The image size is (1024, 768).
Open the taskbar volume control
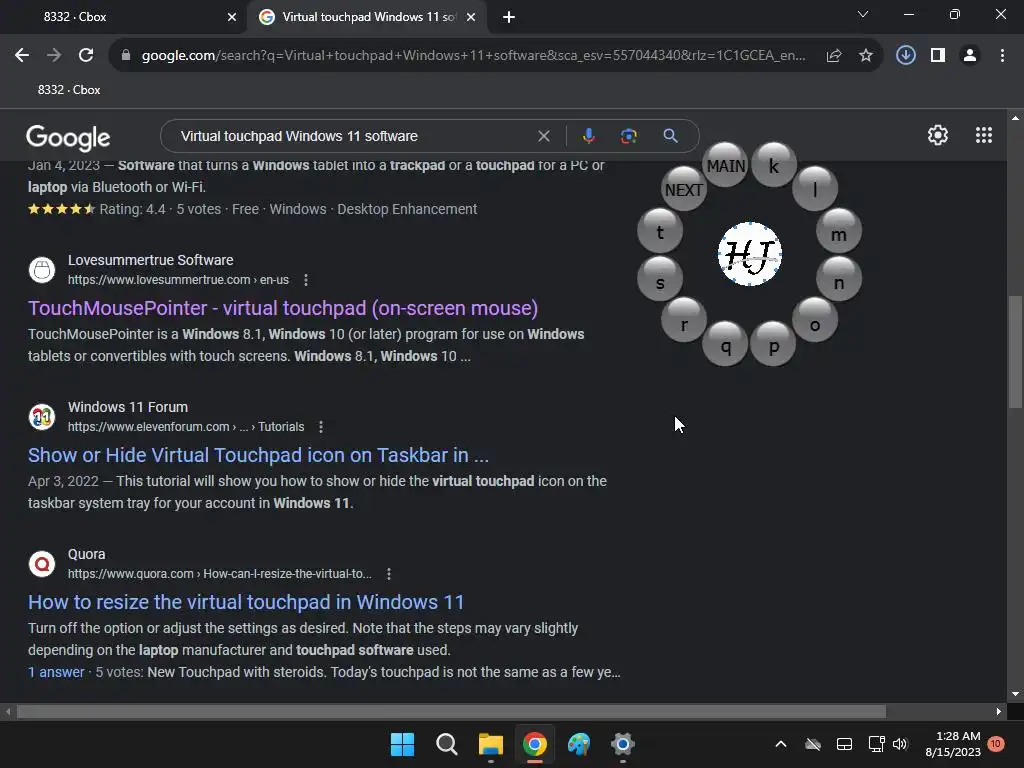pos(900,744)
